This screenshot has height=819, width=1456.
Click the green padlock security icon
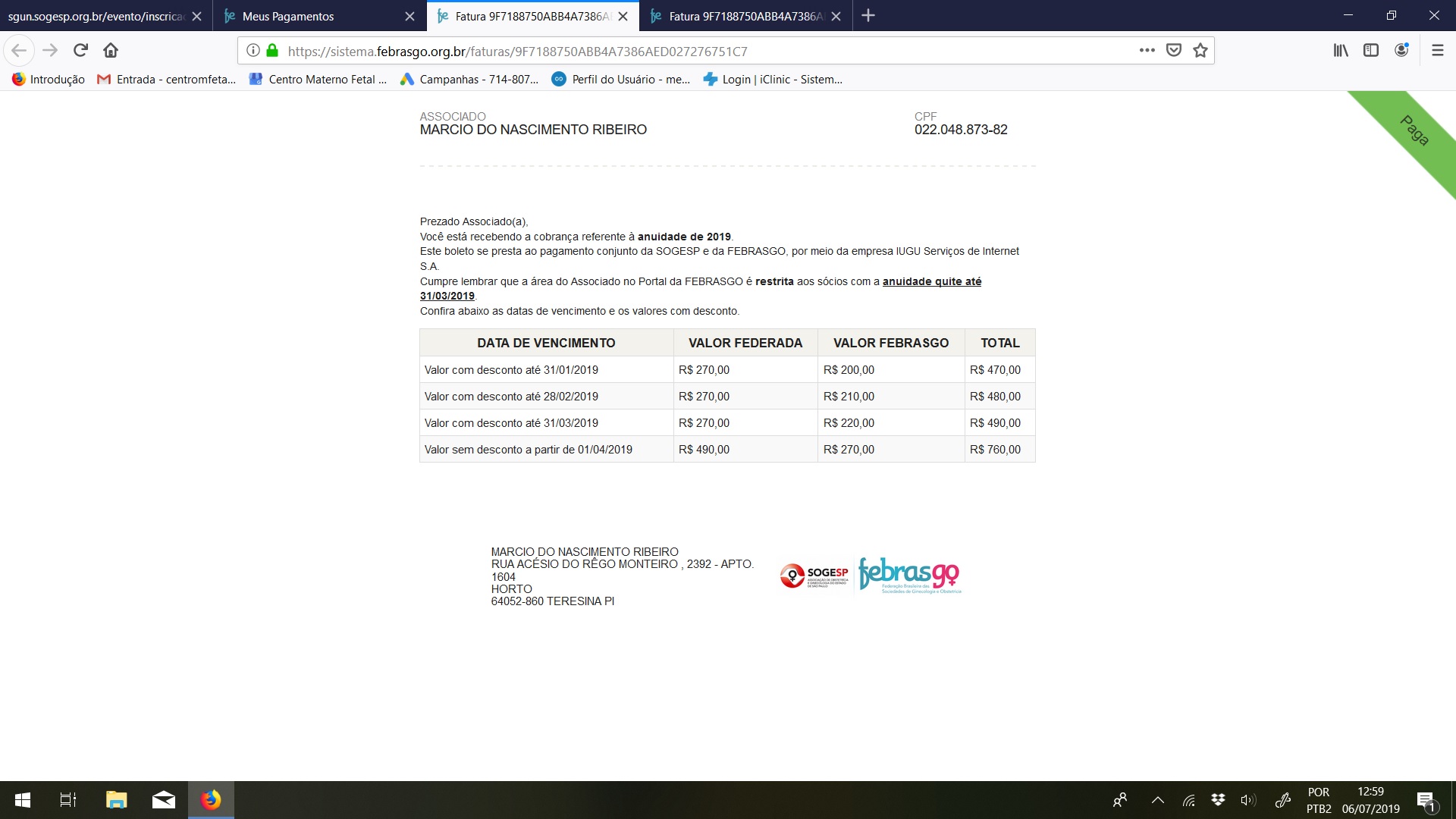pos(272,51)
